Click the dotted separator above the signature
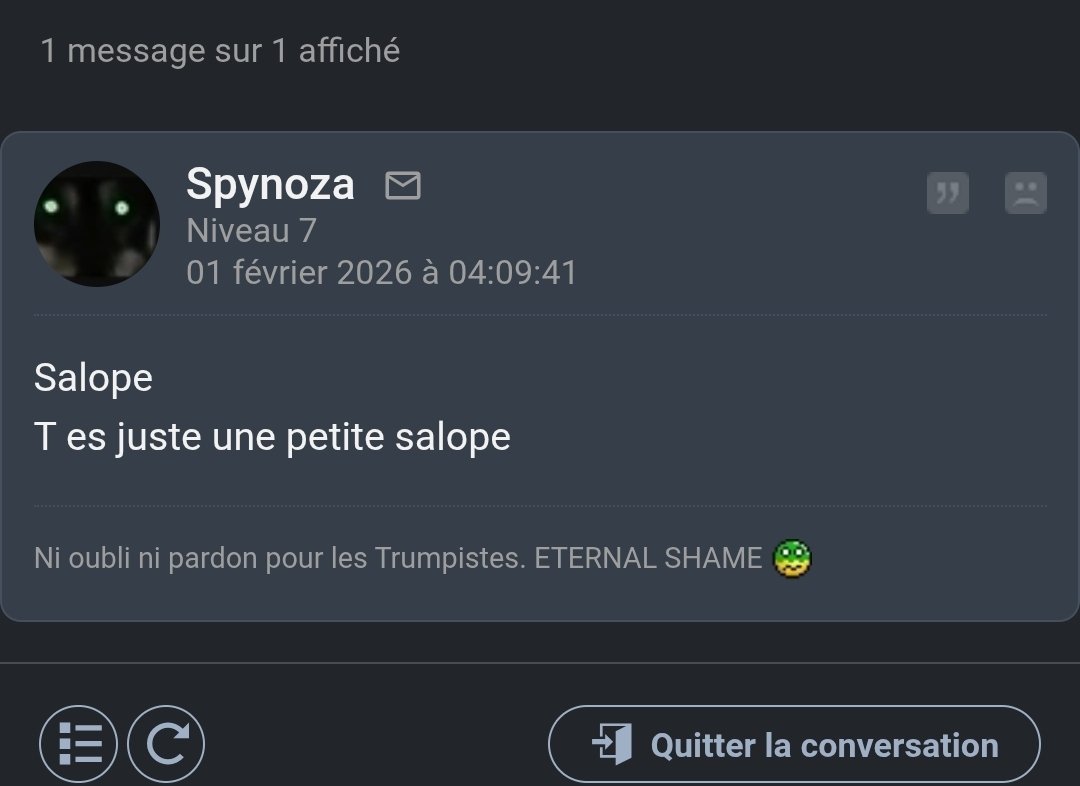1080x786 pixels. pos(540,506)
